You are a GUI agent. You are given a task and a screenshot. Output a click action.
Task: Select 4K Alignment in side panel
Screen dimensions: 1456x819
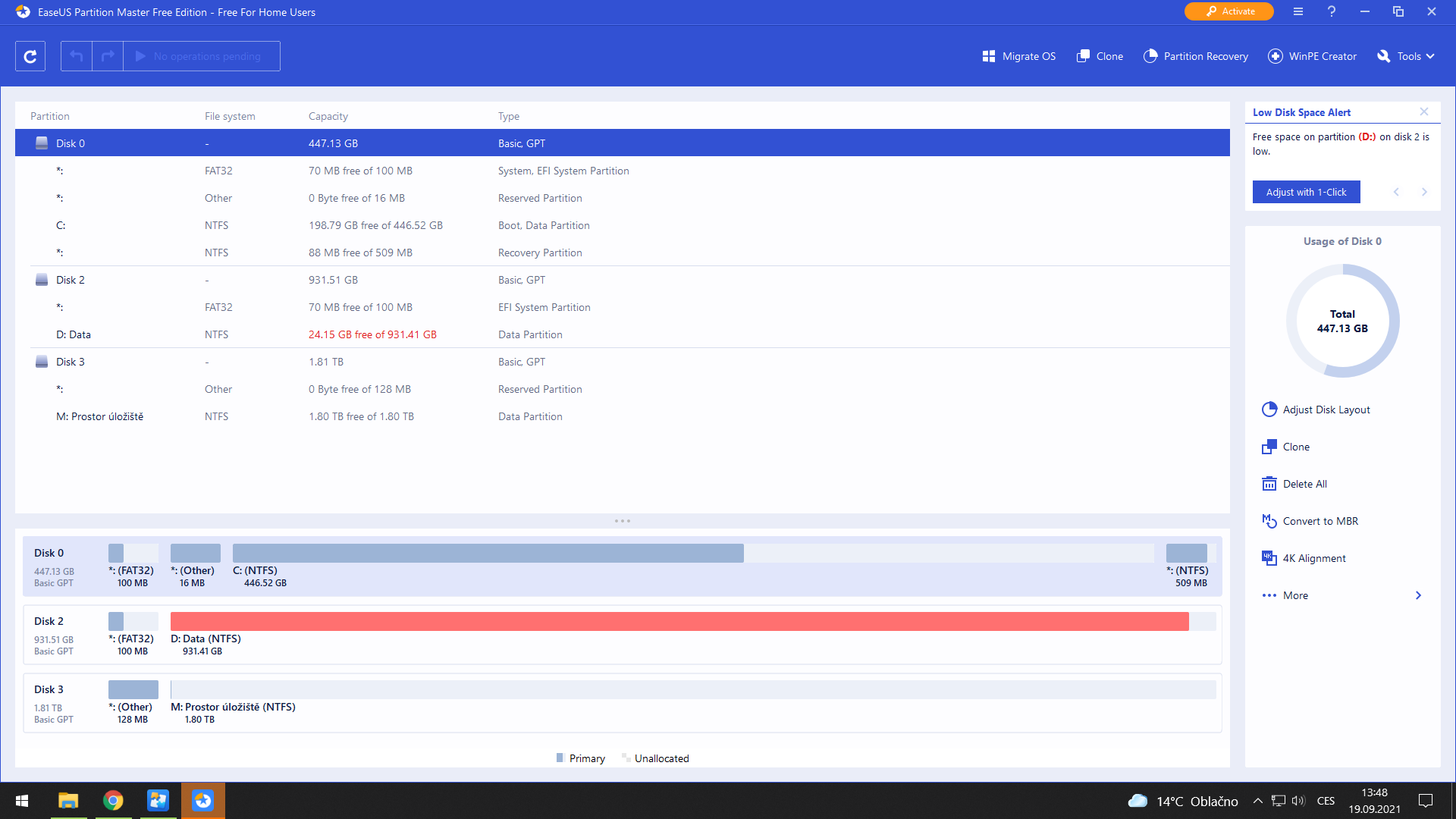point(1313,558)
